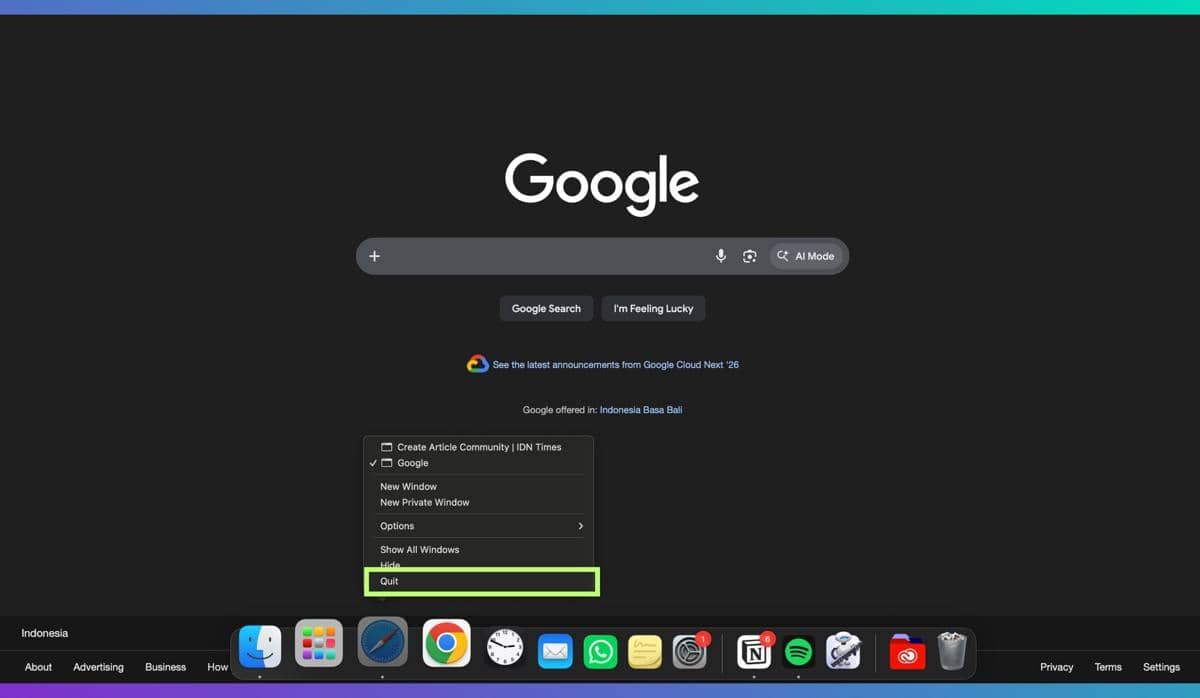The width and height of the screenshot is (1200, 698).
Task: Open Spotify from the Dock
Action: click(798, 648)
